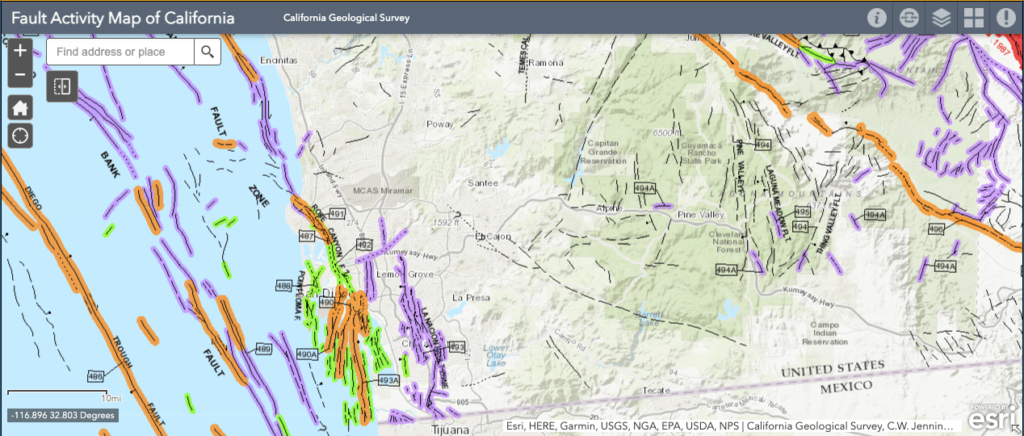The width and height of the screenshot is (1024, 436).
Task: Click the Encinitas city label
Action: tap(279, 60)
